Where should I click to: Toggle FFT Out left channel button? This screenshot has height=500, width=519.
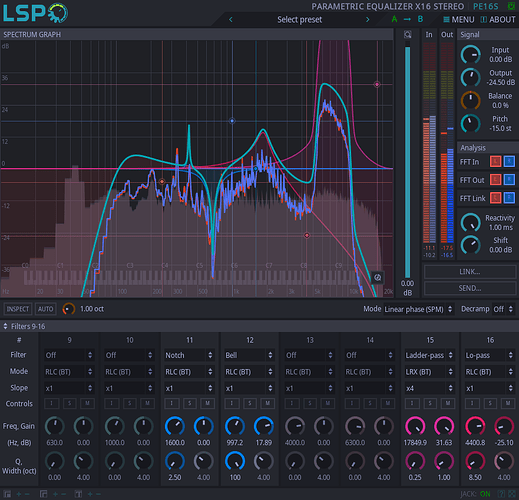[496, 180]
